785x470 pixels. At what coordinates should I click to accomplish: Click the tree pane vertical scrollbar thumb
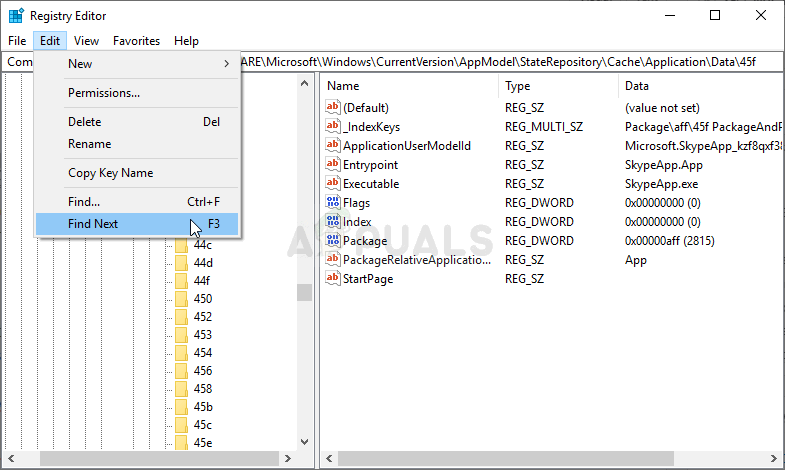click(x=304, y=292)
